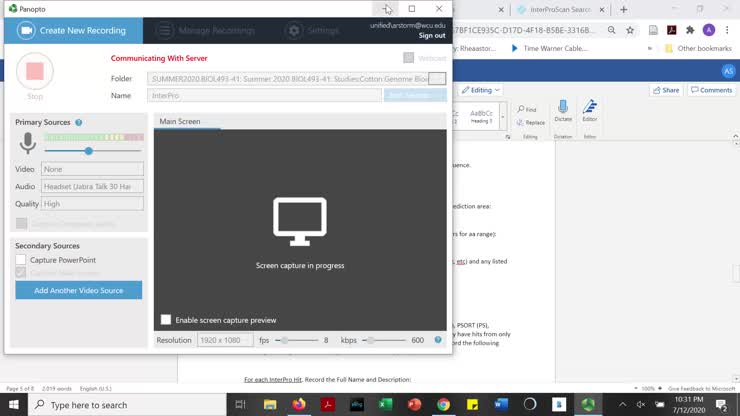
Task: Switch to Manage Recordings tab
Action: 208,31
